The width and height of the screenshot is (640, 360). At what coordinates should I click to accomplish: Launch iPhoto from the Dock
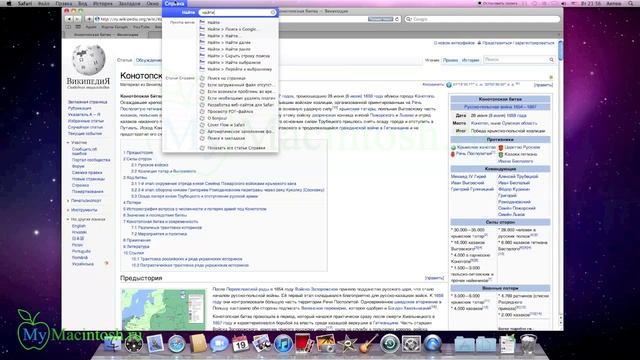coord(325,344)
